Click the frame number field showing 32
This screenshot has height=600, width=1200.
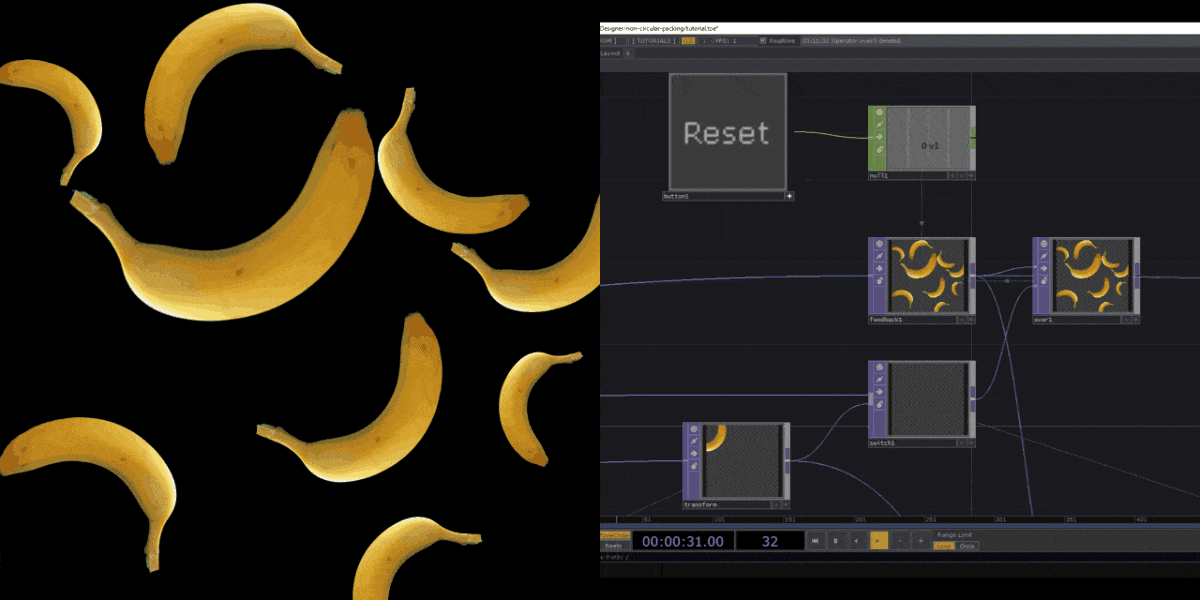[x=770, y=541]
